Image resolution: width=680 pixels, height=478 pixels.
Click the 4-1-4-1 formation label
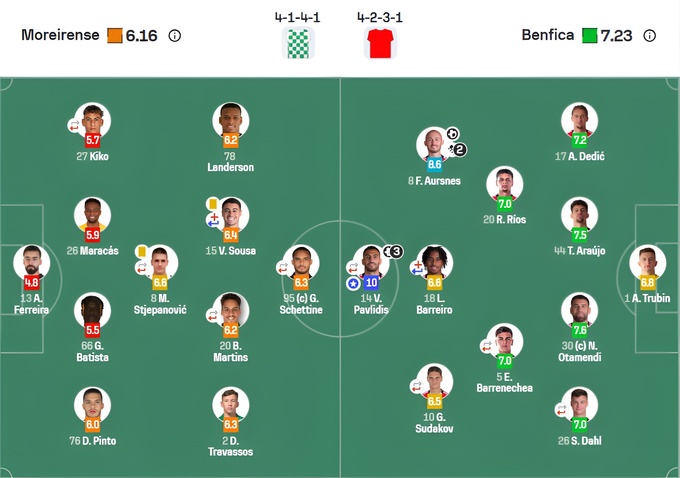[297, 17]
